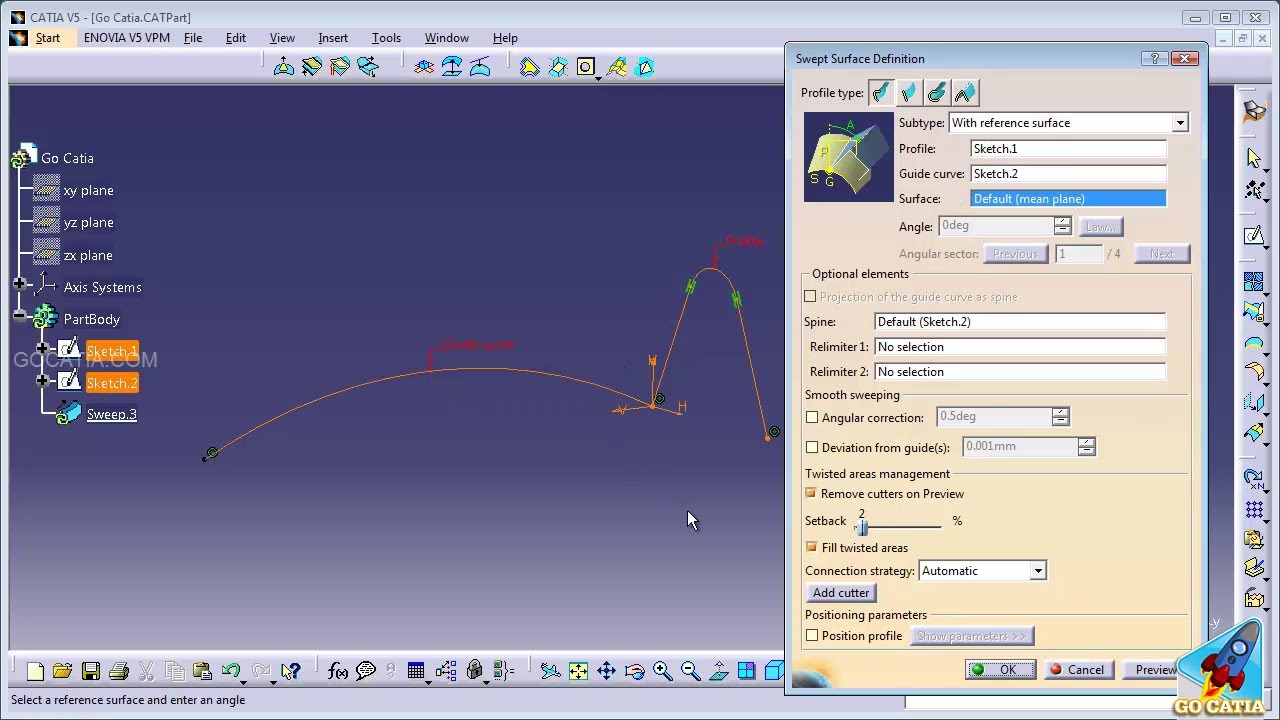1280x720 pixels.
Task: Enable the Position profile checkbox
Action: point(812,636)
